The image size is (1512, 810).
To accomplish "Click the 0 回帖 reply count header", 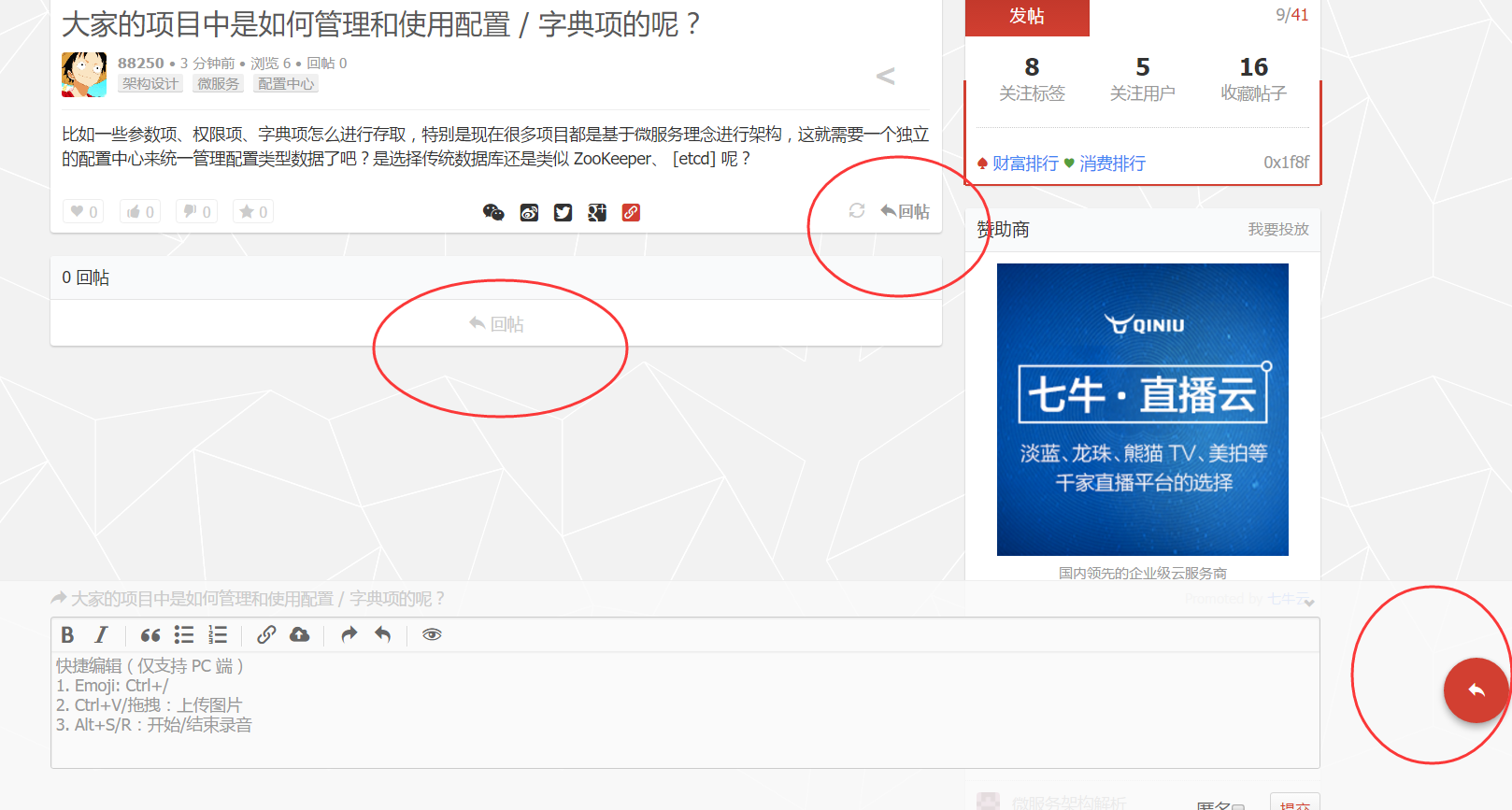I will click(x=86, y=277).
